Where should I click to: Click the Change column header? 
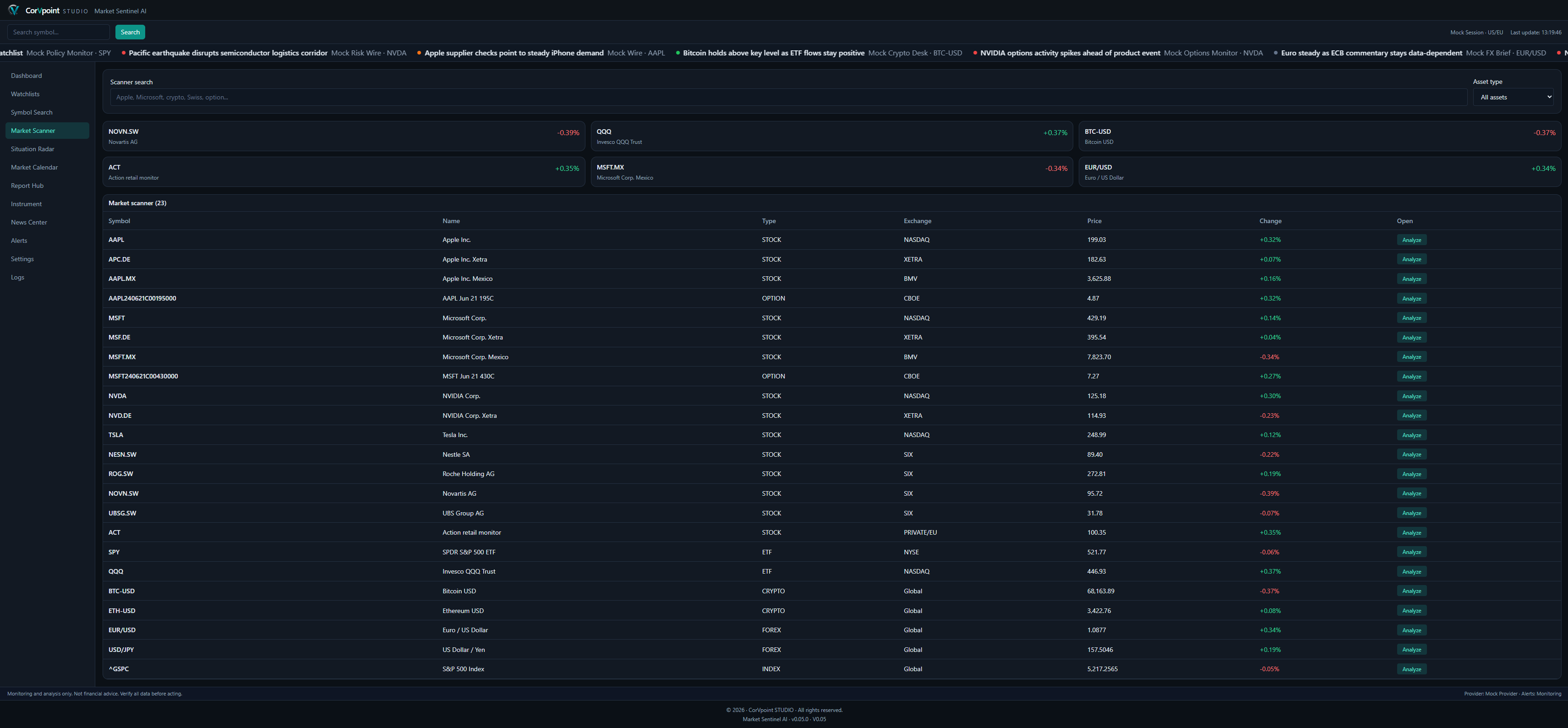[1270, 221]
